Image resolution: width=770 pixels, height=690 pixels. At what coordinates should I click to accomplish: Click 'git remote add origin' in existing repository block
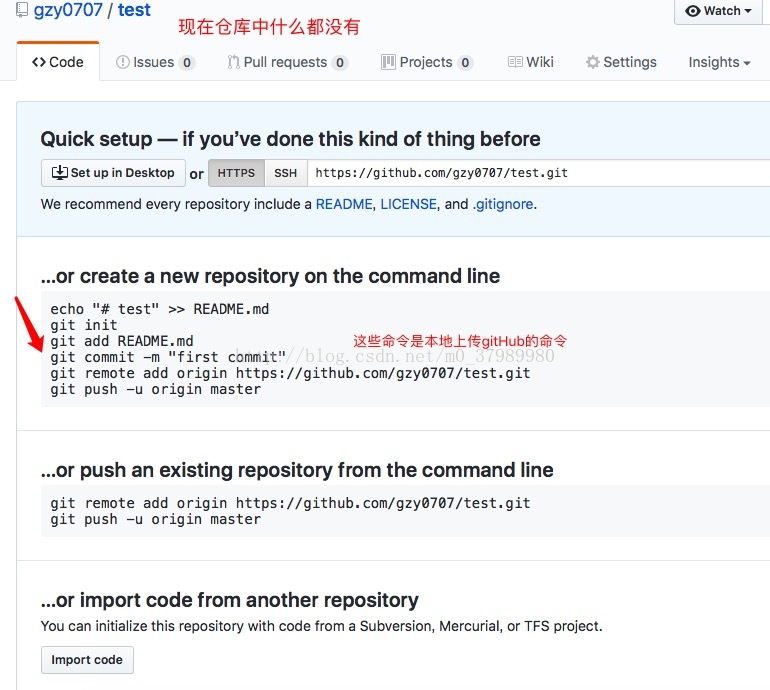click(x=290, y=503)
